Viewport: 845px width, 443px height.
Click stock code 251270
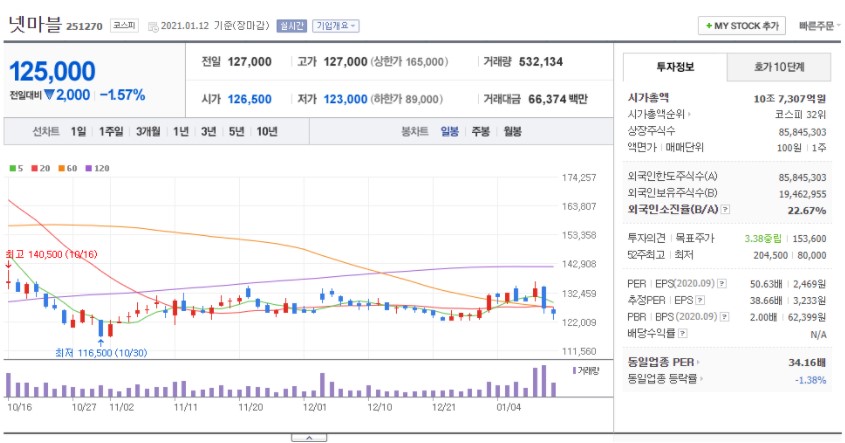pyautogui.click(x=84, y=26)
